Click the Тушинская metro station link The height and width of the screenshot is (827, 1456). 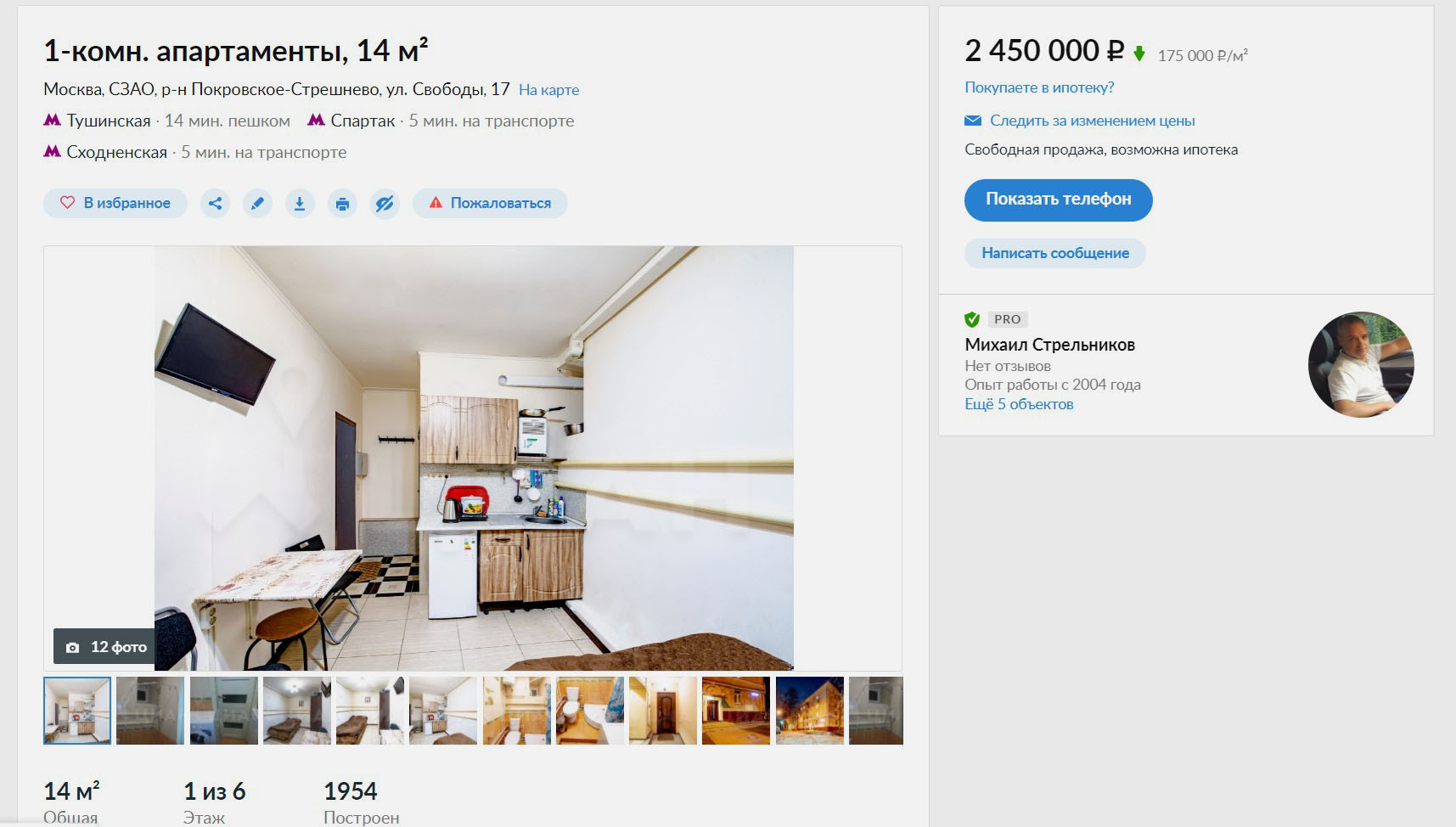click(108, 121)
